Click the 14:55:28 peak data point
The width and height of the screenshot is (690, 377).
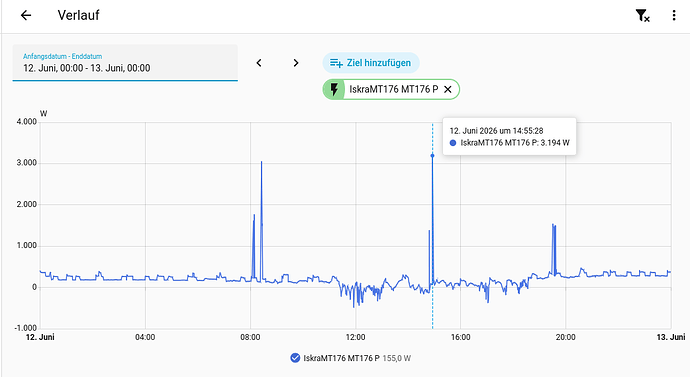point(432,156)
